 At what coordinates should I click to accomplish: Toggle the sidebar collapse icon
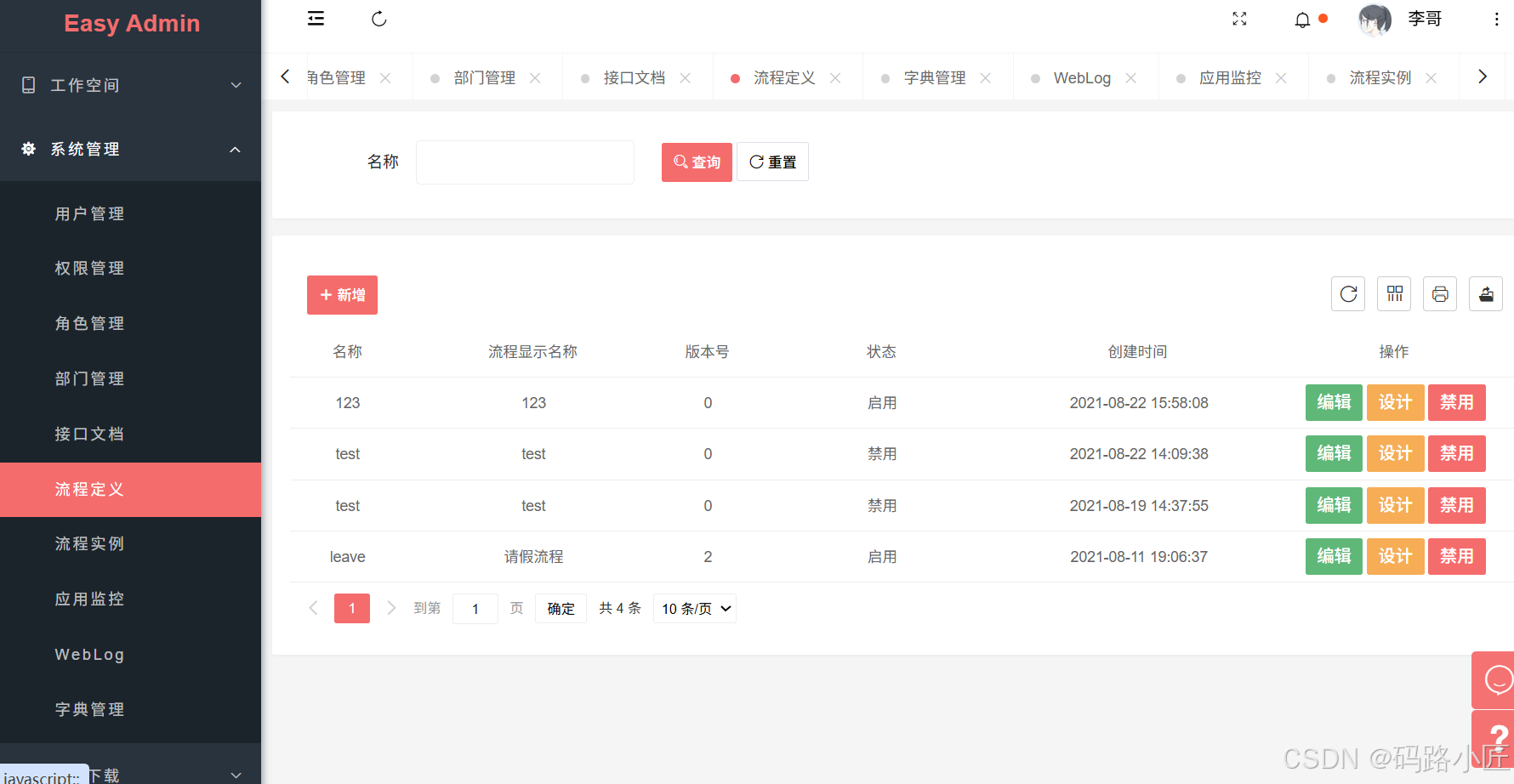(316, 18)
